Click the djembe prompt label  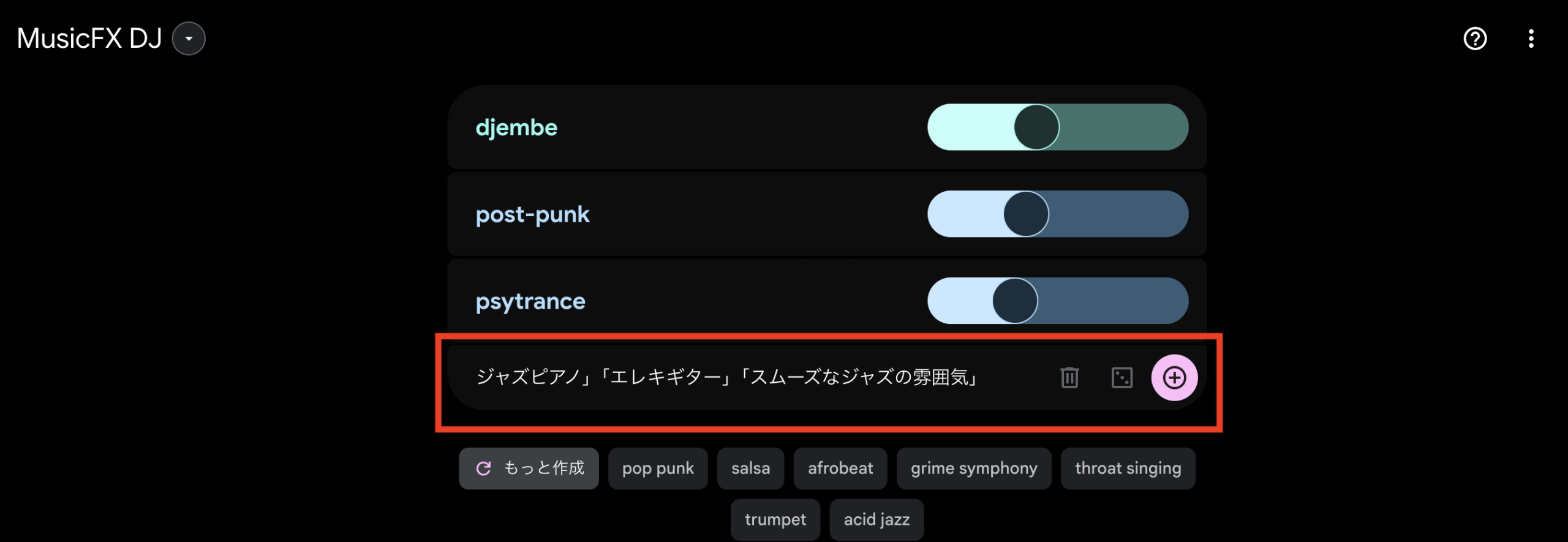coord(516,127)
